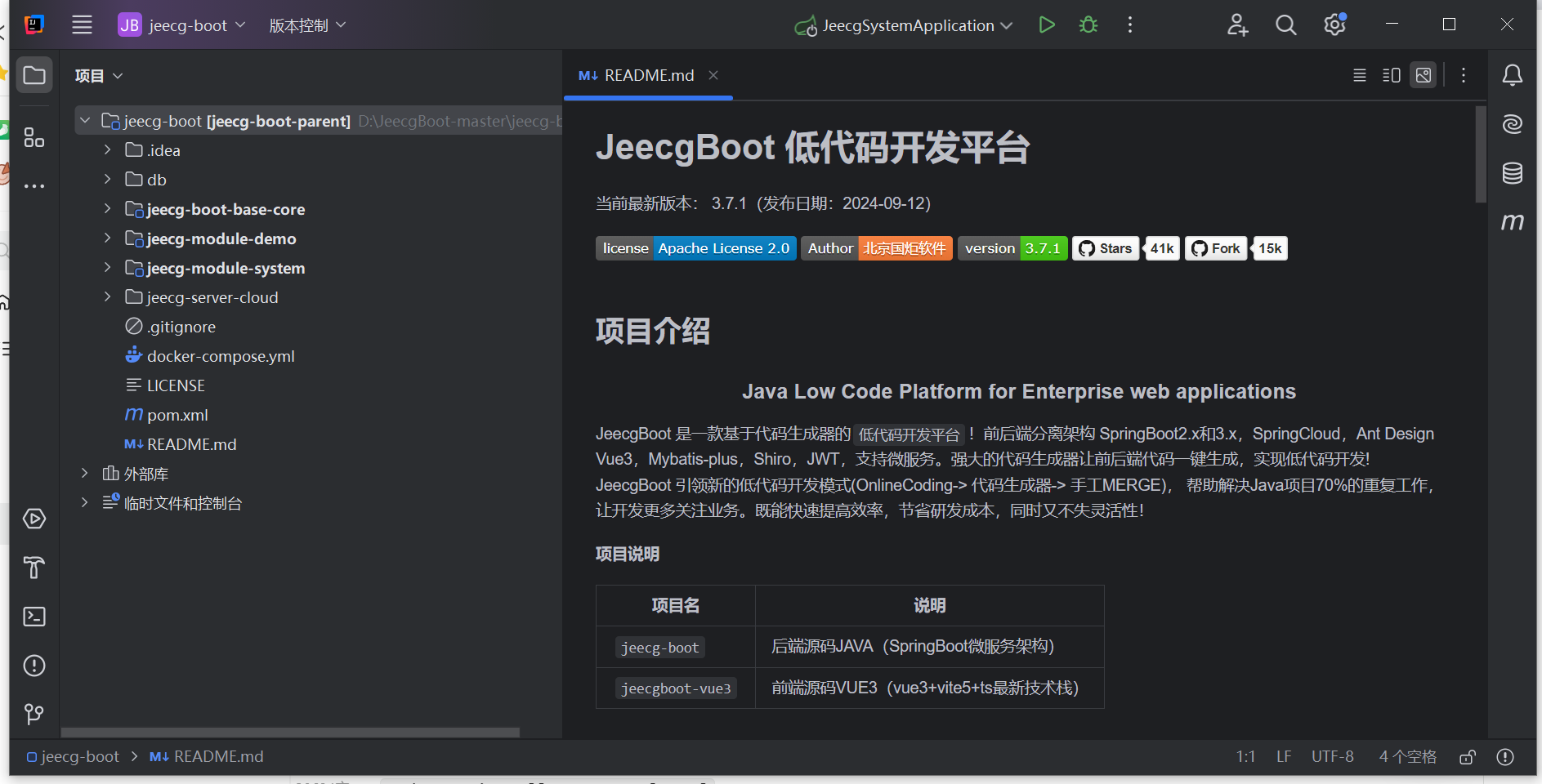The width and height of the screenshot is (1542, 784).
Task: Click the Author 北京国炬软件 badge
Action: point(877,248)
